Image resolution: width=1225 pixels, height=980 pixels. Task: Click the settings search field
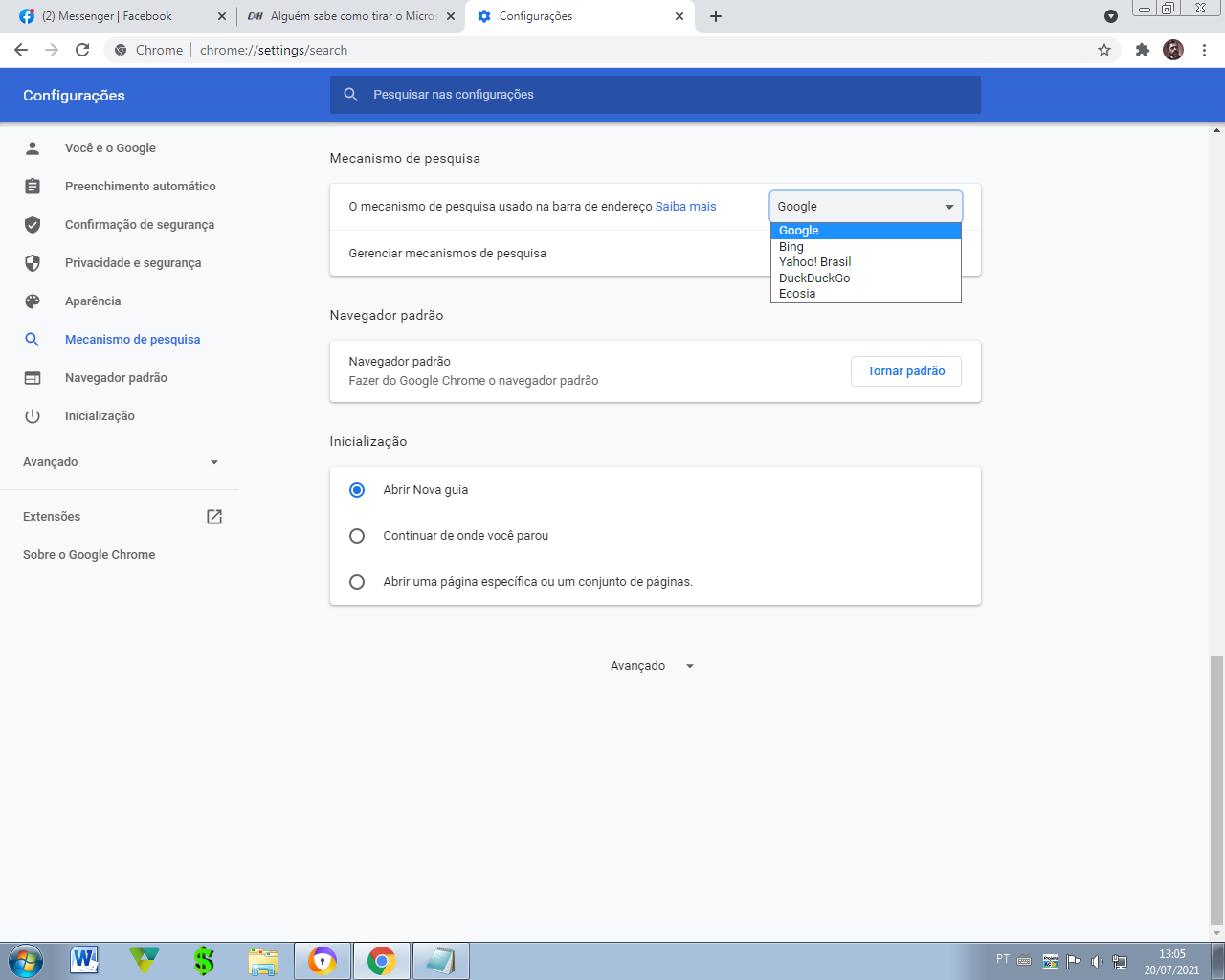pyautogui.click(x=656, y=95)
